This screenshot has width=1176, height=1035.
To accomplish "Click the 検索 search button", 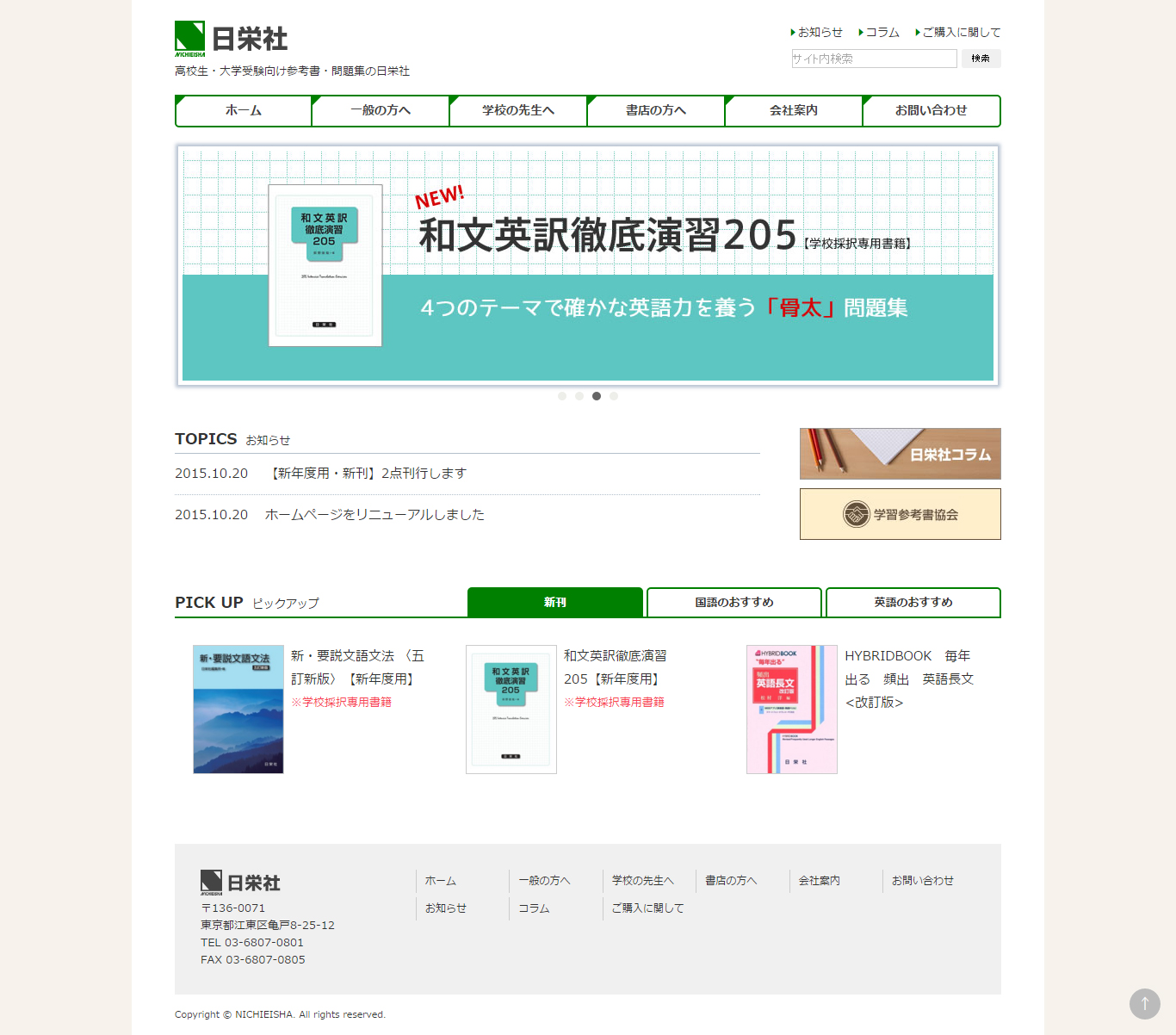I will [x=981, y=59].
